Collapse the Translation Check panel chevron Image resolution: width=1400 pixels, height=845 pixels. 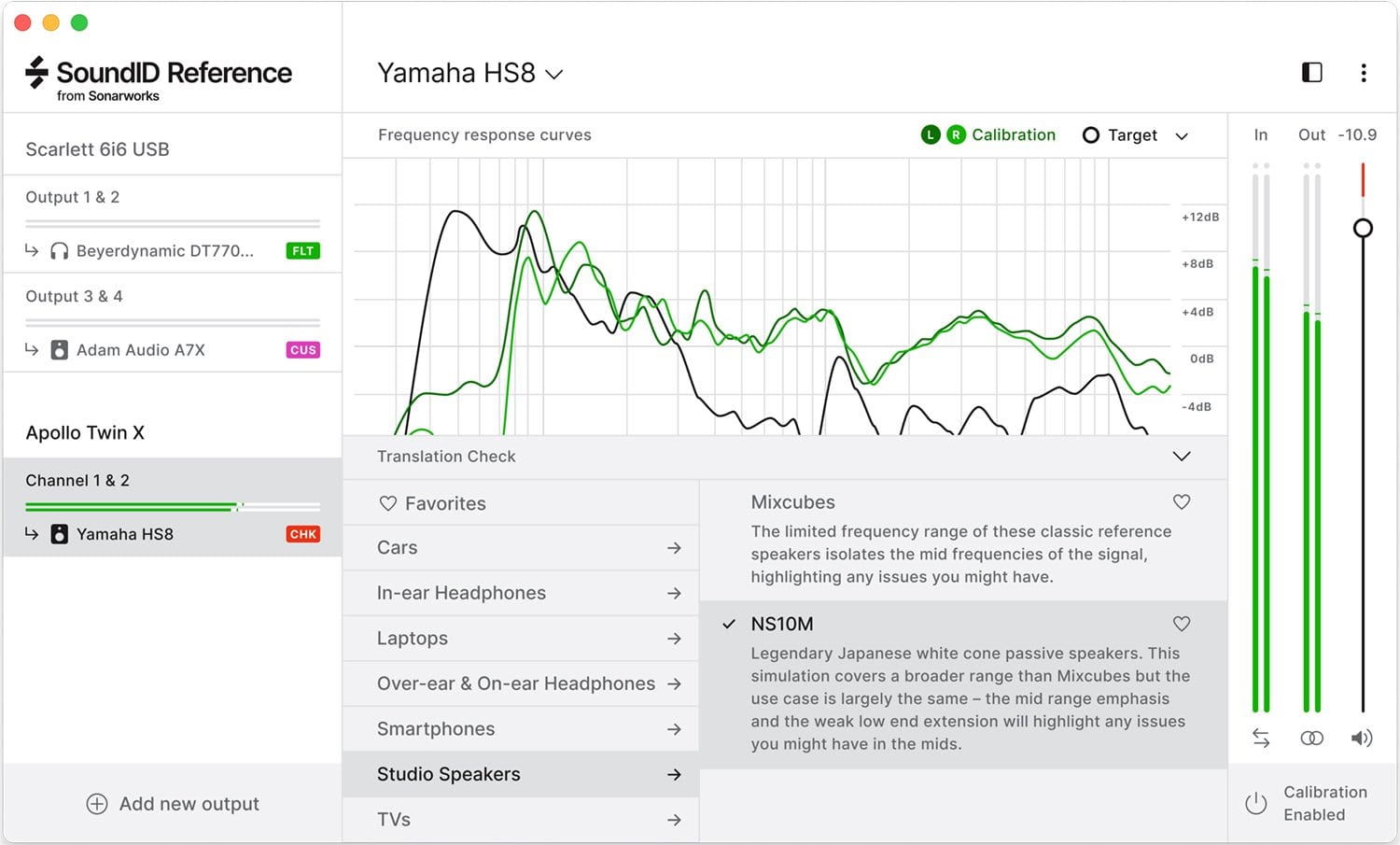(x=1182, y=457)
